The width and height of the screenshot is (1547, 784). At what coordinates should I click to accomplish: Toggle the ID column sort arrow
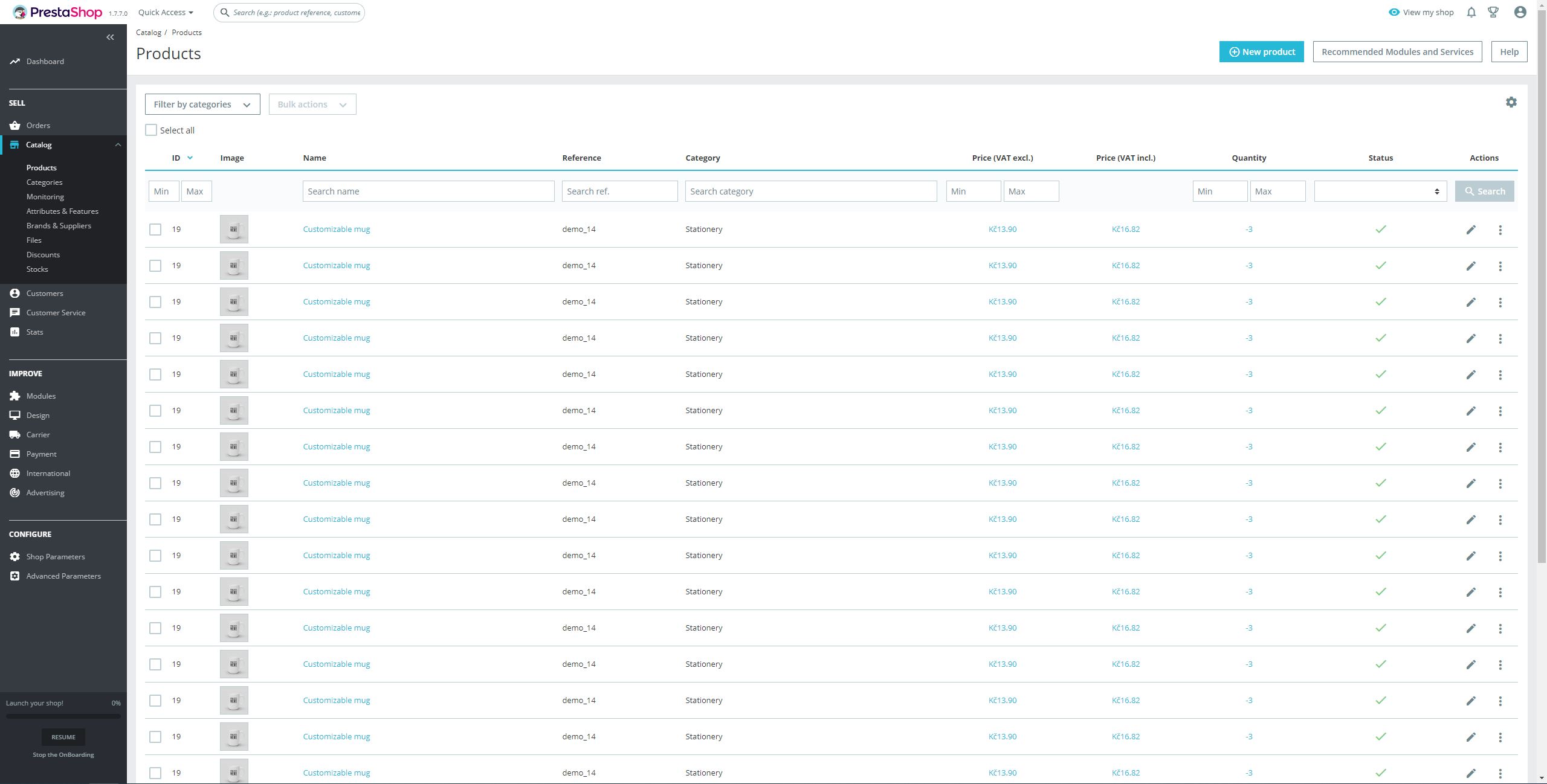click(190, 158)
